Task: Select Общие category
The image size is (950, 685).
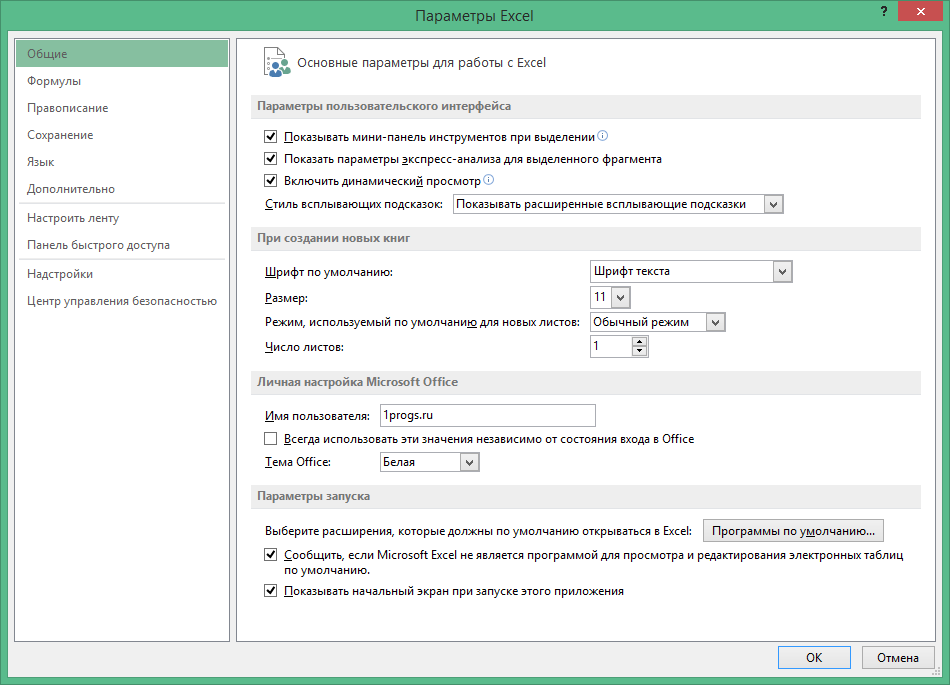Action: (x=122, y=53)
